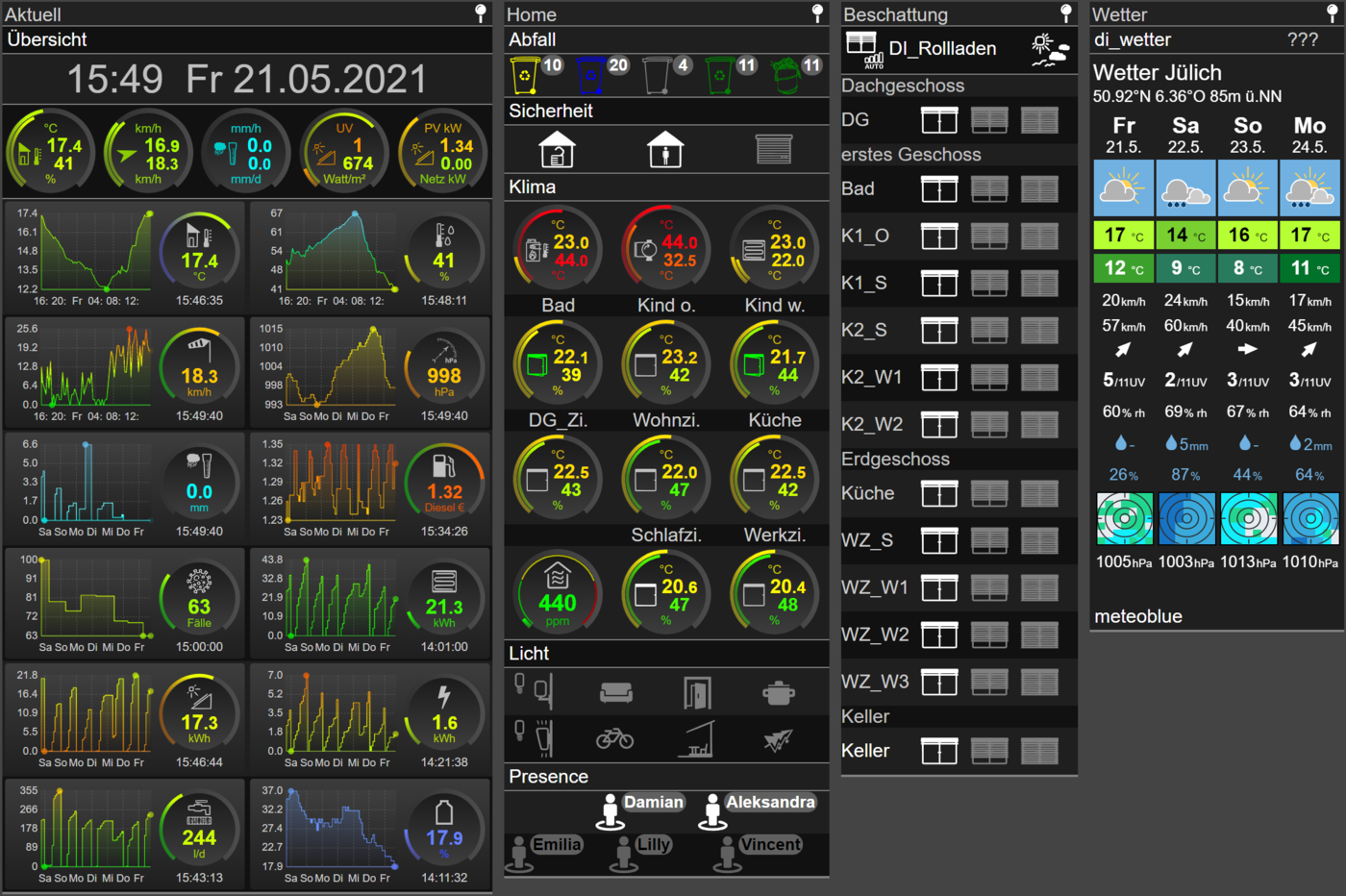
Task: Fully close the Keller roller shutter
Action: pos(1039,751)
